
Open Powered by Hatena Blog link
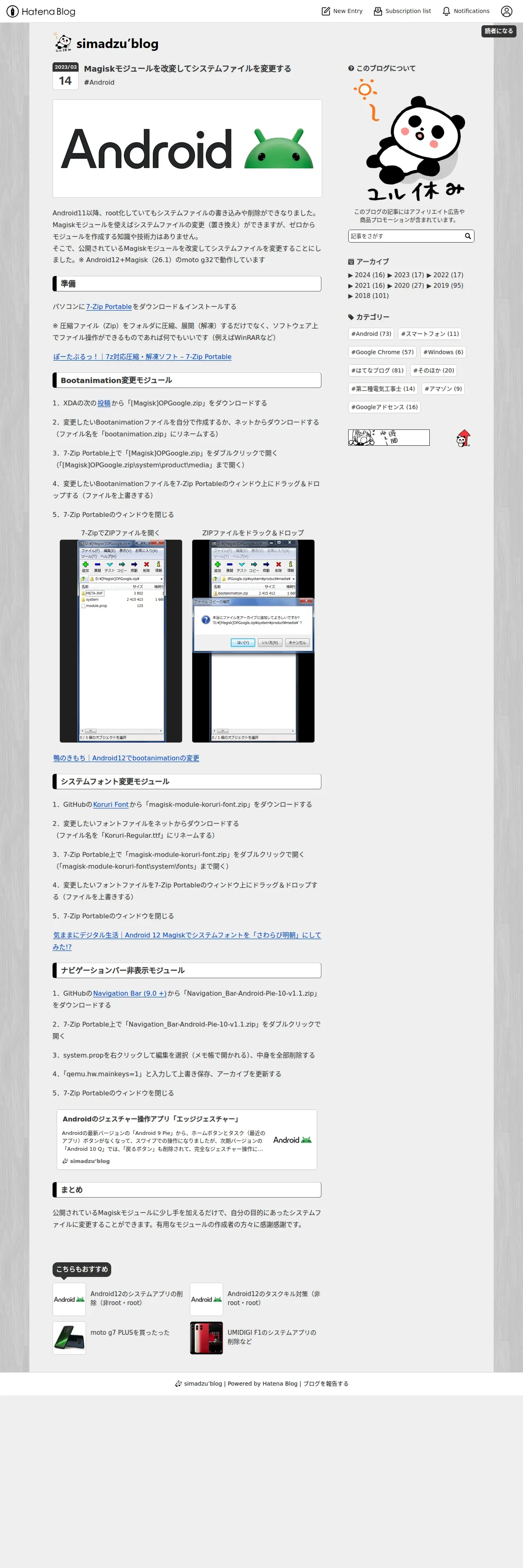(x=262, y=1384)
